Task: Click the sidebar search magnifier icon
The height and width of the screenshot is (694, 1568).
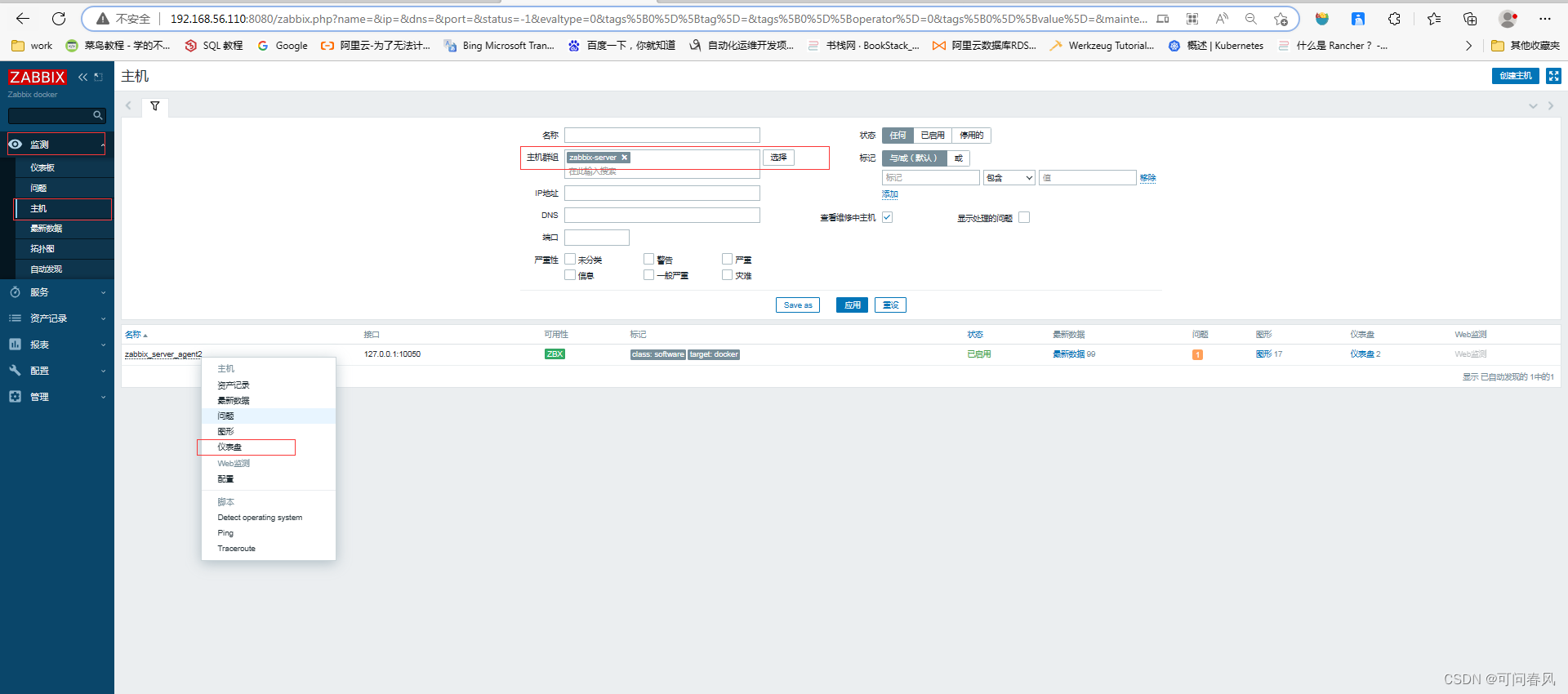Action: pos(98,116)
